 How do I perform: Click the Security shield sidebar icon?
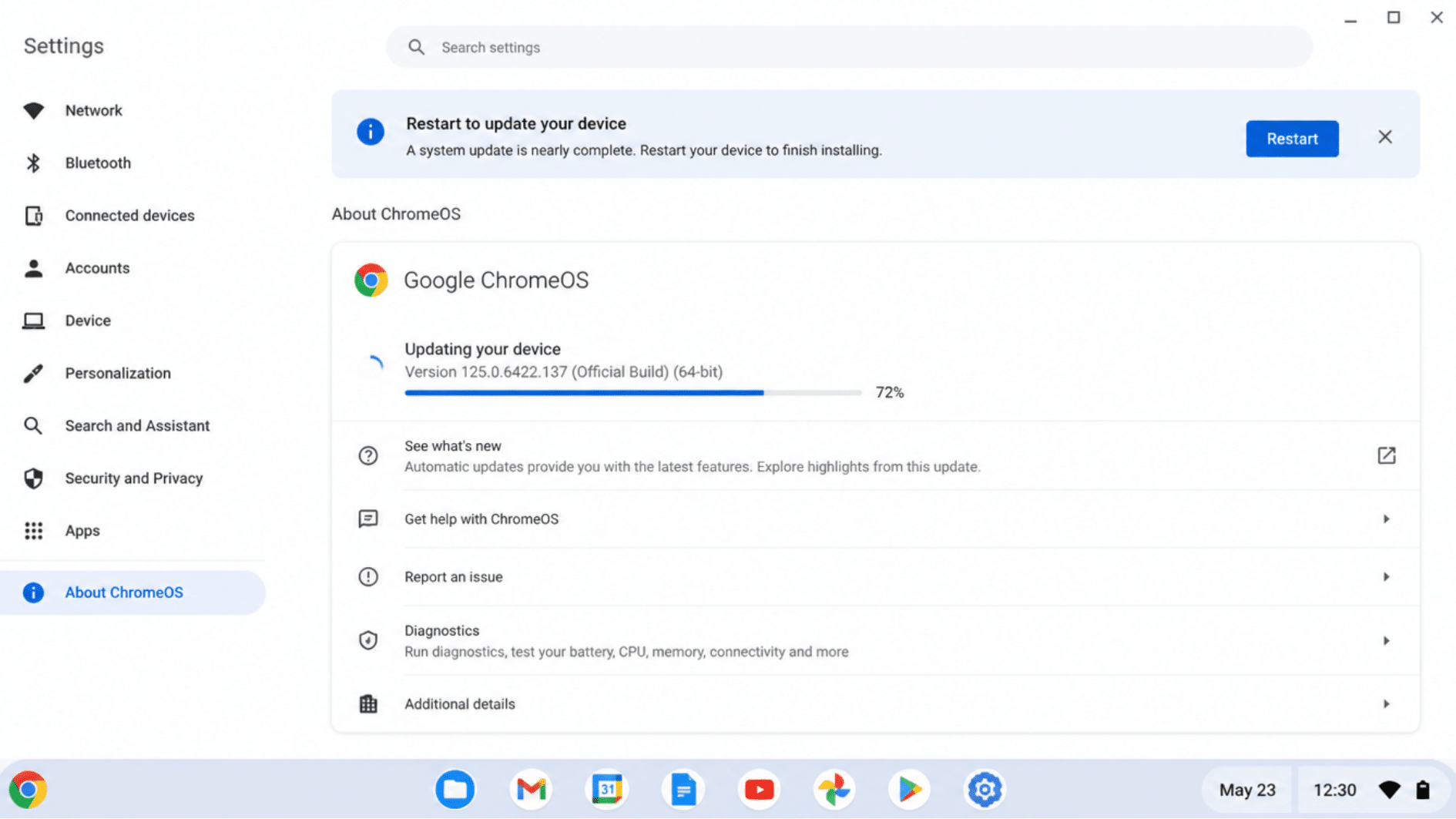point(33,478)
